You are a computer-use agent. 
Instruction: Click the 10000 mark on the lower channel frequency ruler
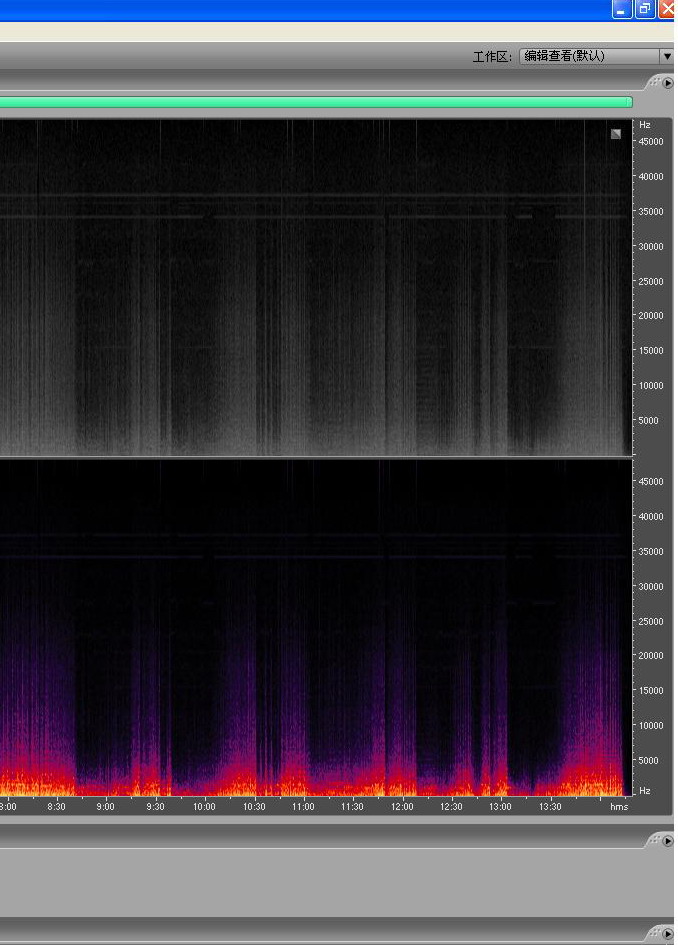tap(651, 726)
